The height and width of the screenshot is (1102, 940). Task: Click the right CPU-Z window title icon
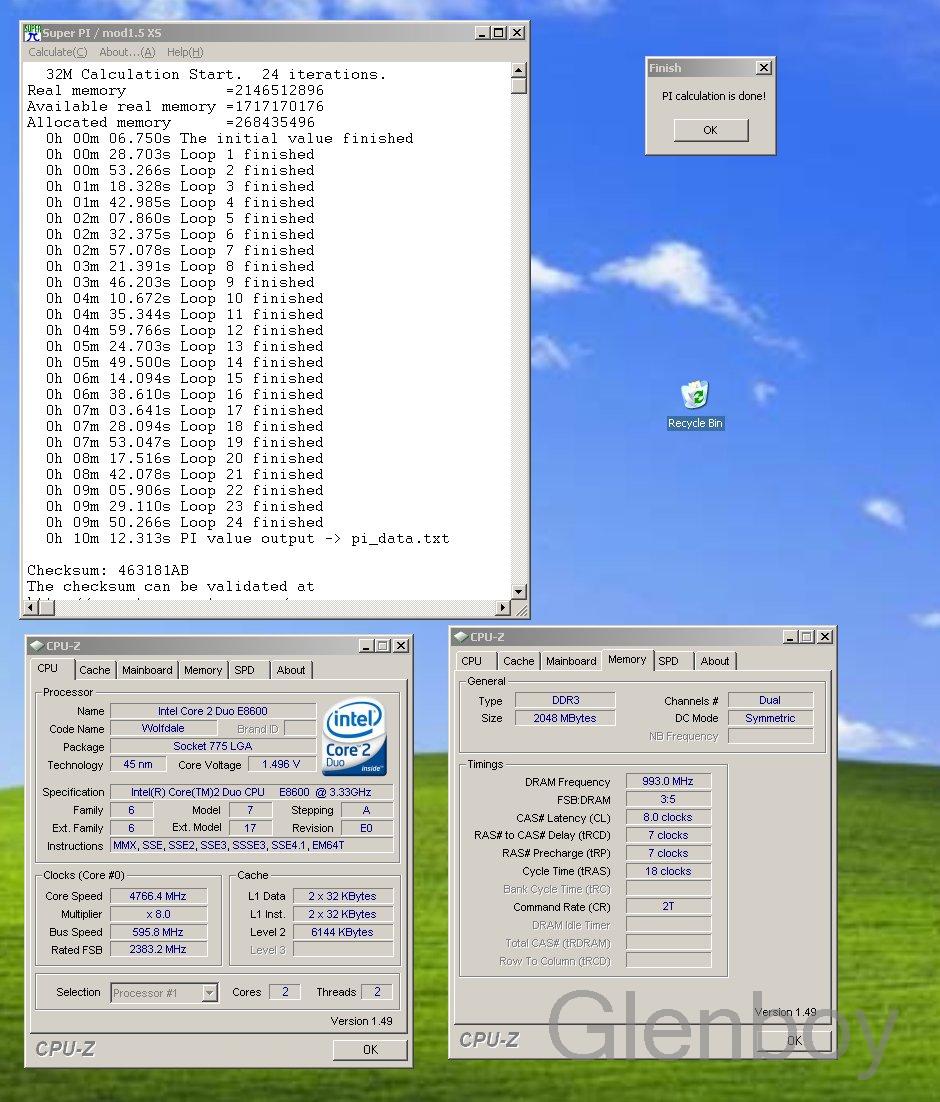[460, 637]
